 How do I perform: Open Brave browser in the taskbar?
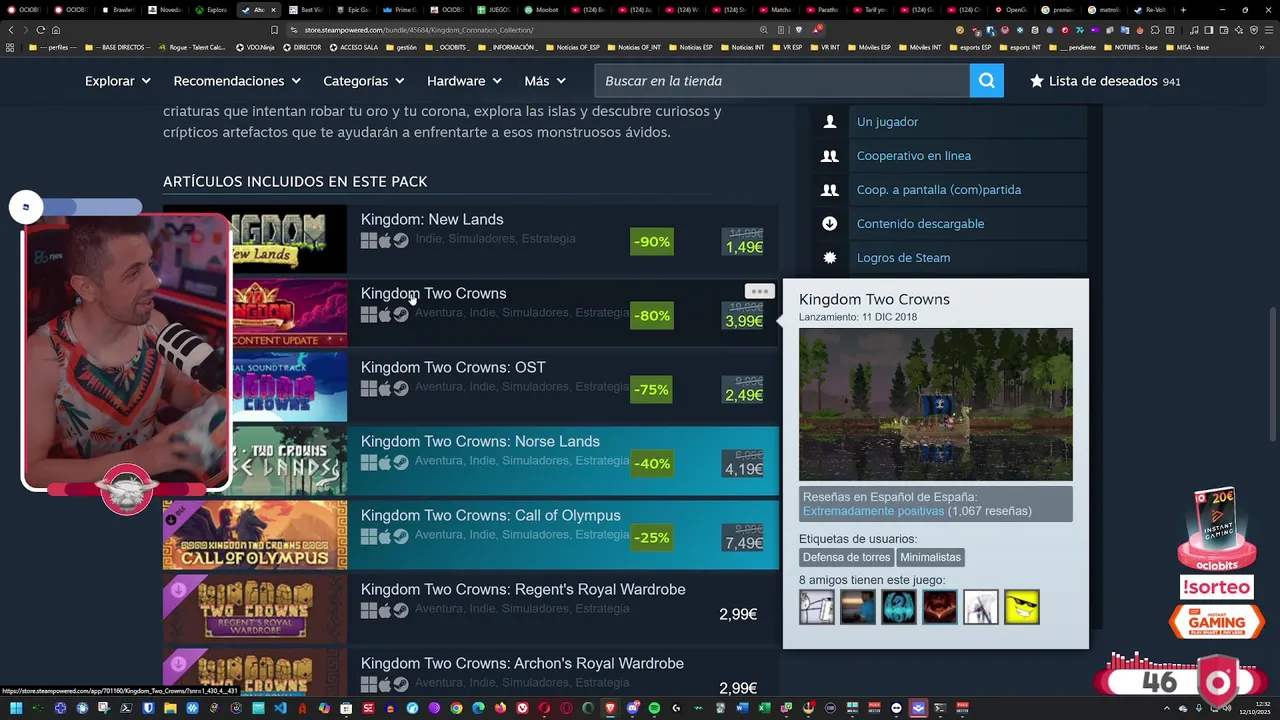coord(610,708)
